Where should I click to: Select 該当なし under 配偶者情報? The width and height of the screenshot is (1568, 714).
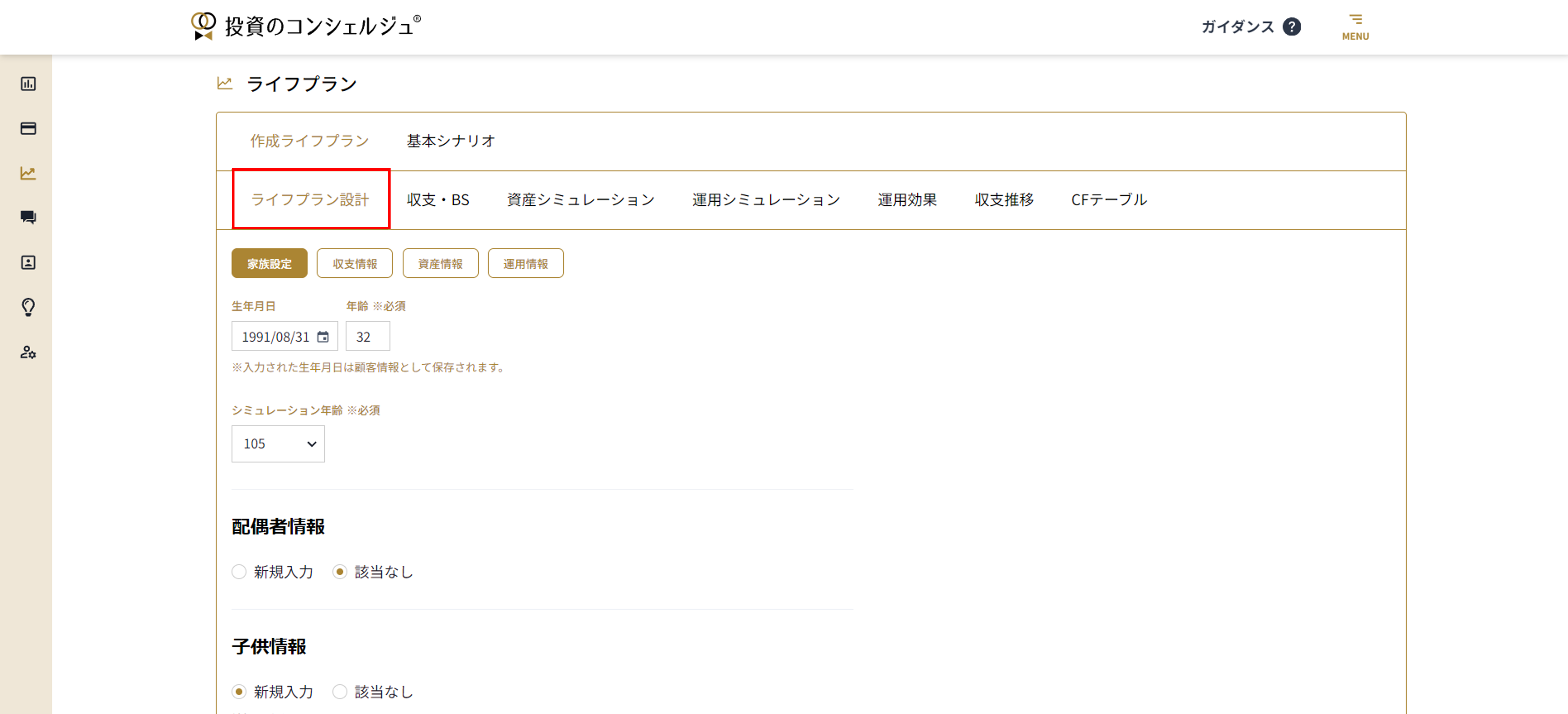click(340, 571)
